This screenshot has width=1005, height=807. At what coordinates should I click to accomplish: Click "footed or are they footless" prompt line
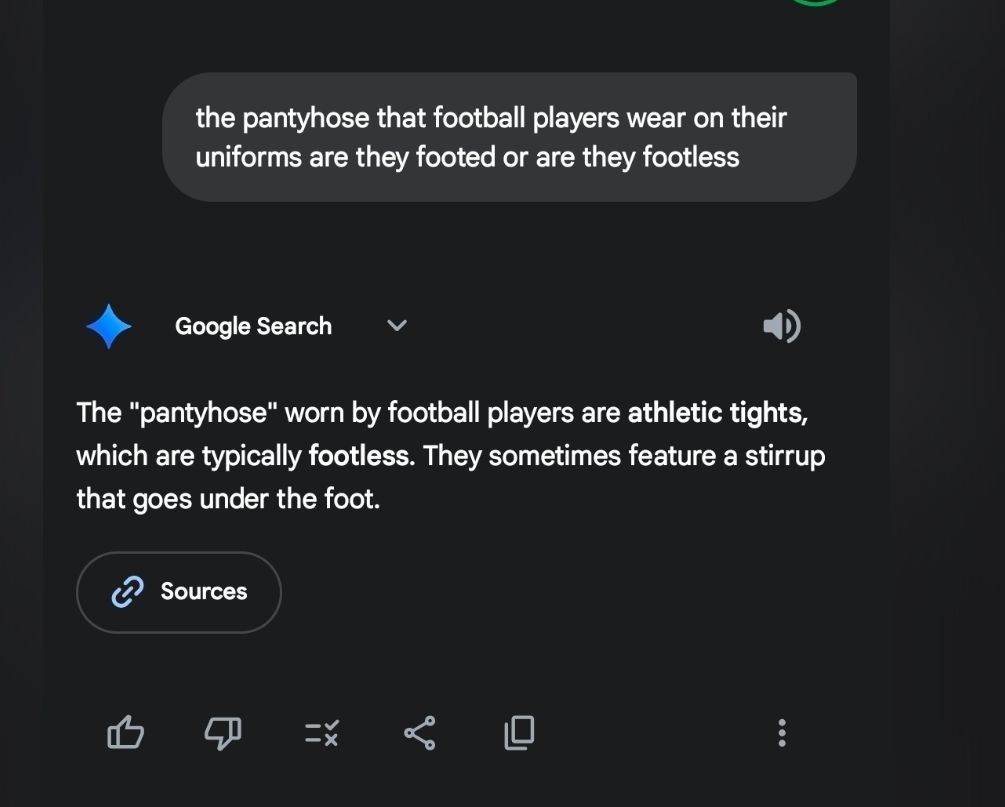tap(547, 157)
